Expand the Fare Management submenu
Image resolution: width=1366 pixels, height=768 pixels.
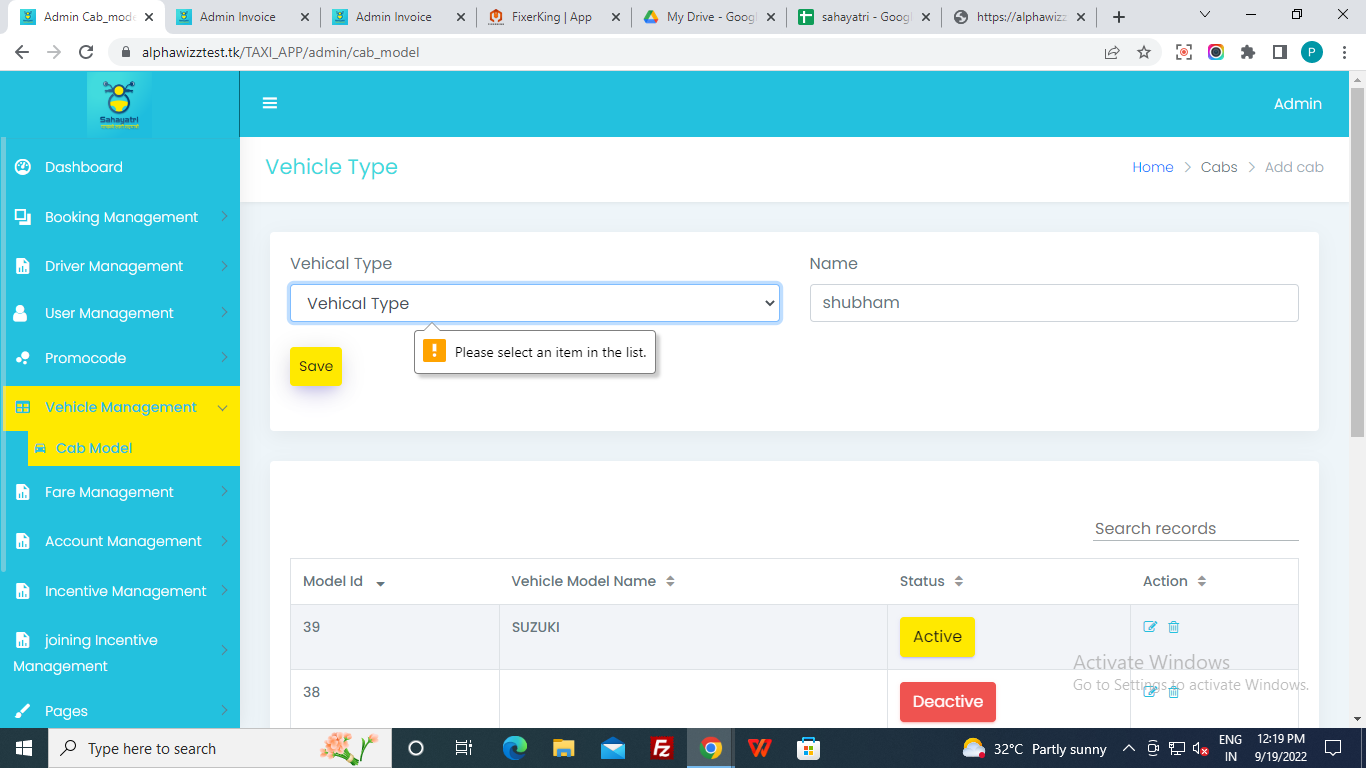[224, 492]
